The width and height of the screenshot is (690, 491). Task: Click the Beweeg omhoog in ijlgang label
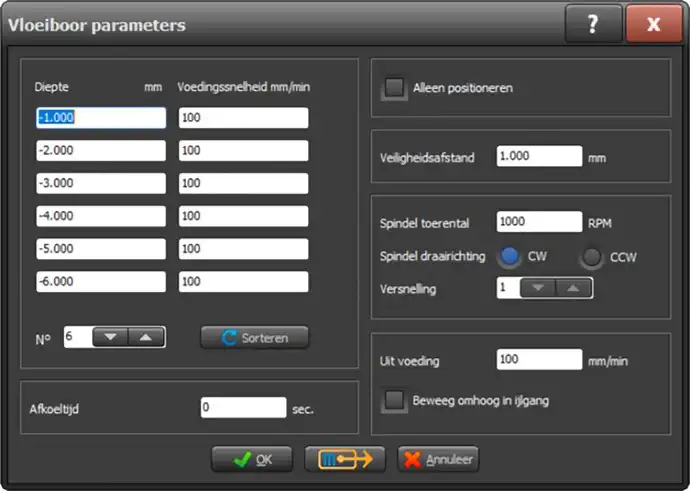[481, 401]
